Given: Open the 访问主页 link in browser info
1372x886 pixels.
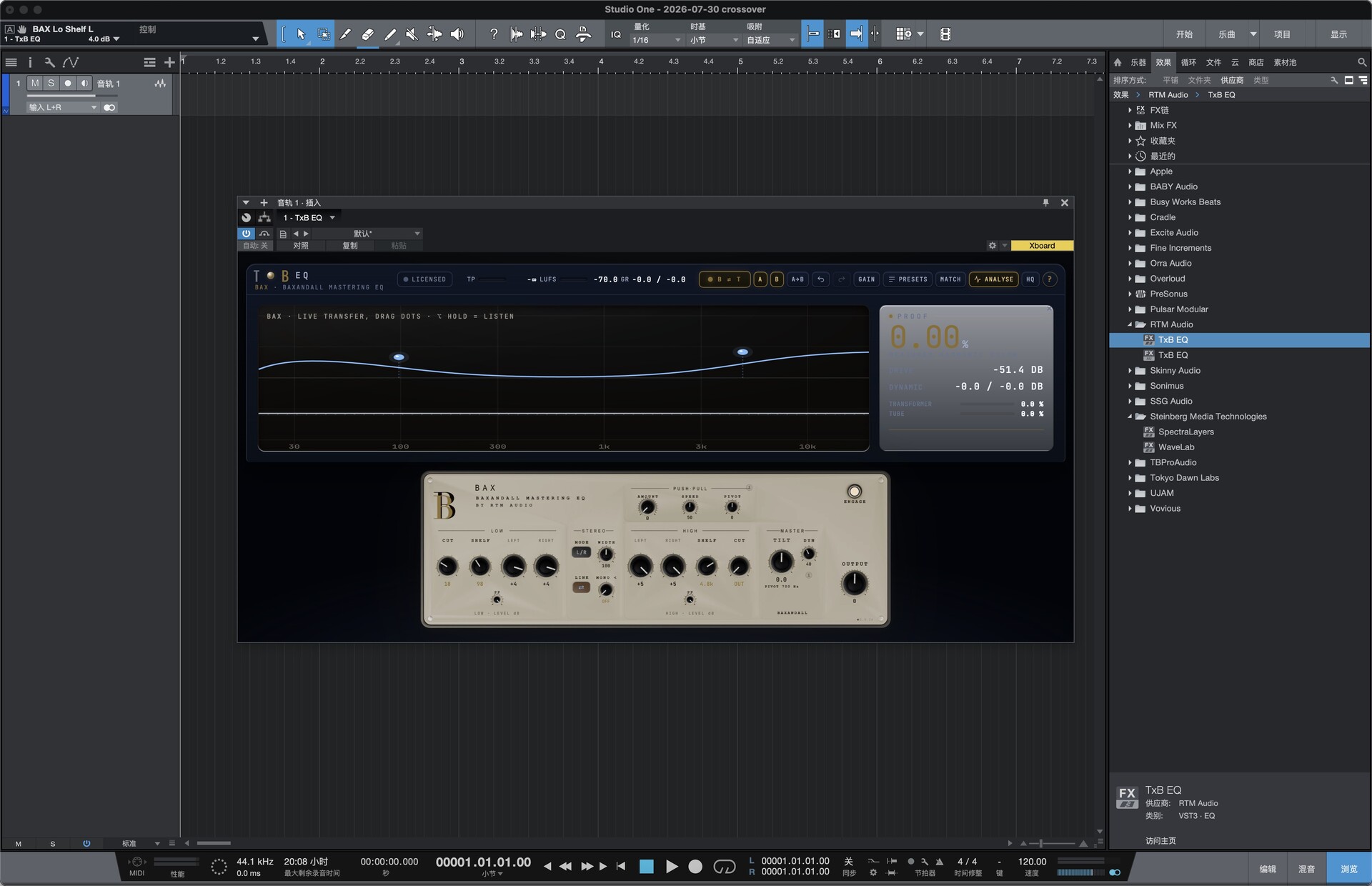Looking at the screenshot, I should pos(1160,841).
